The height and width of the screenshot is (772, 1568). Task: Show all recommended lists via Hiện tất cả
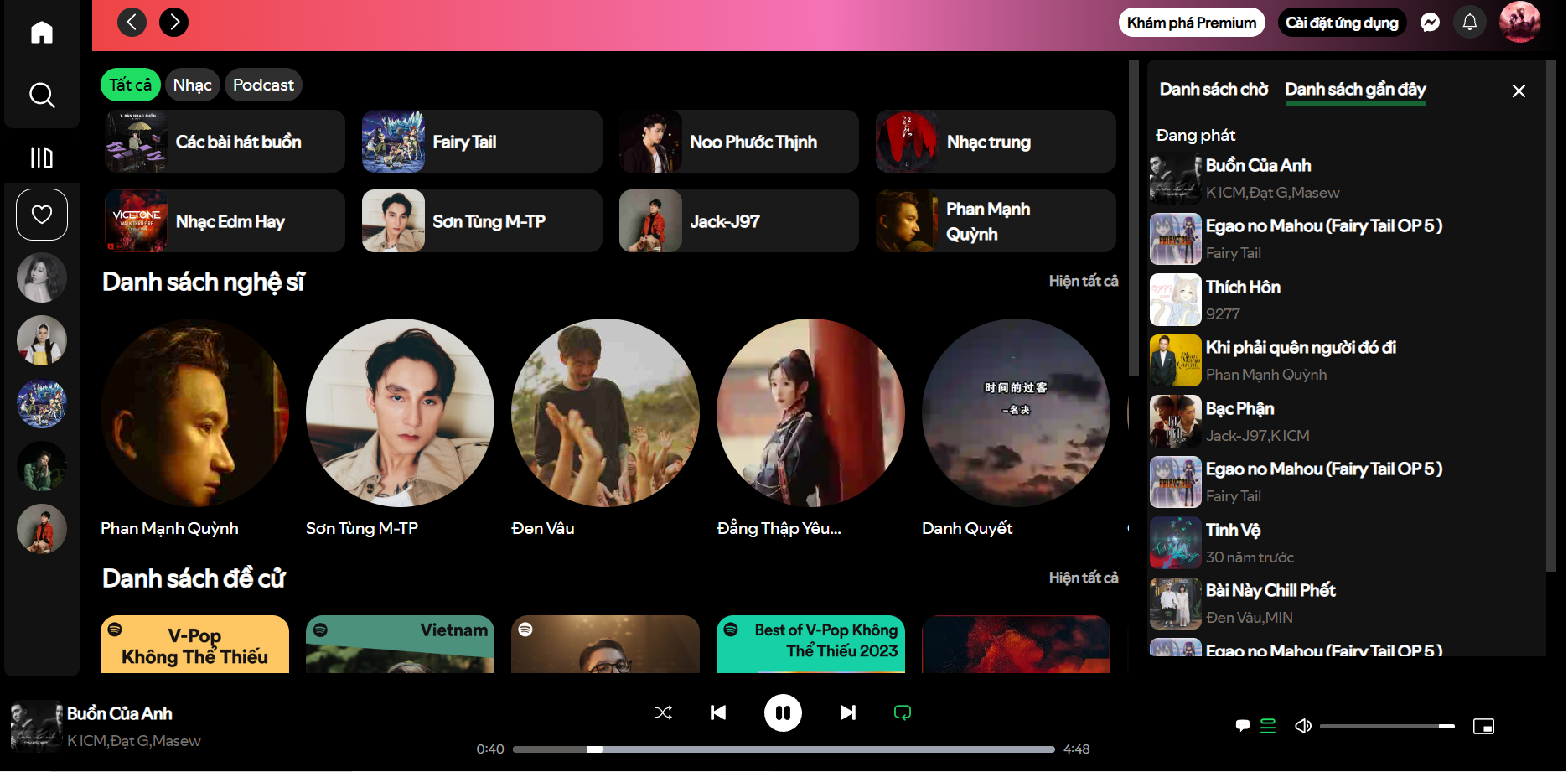pyautogui.click(x=1083, y=578)
